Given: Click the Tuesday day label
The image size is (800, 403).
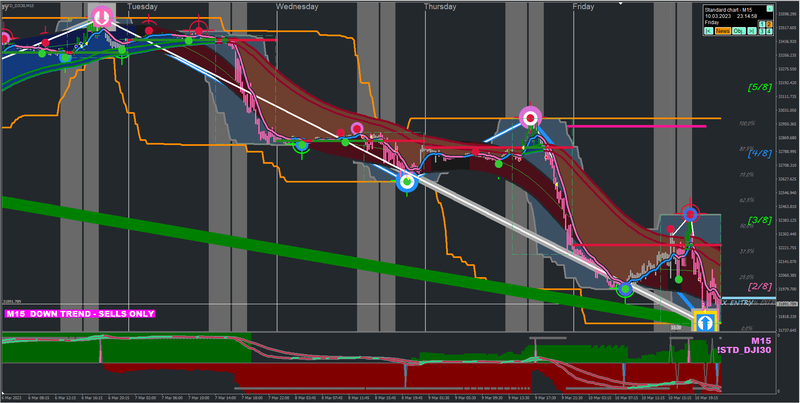Looking at the screenshot, I should 142,7.
